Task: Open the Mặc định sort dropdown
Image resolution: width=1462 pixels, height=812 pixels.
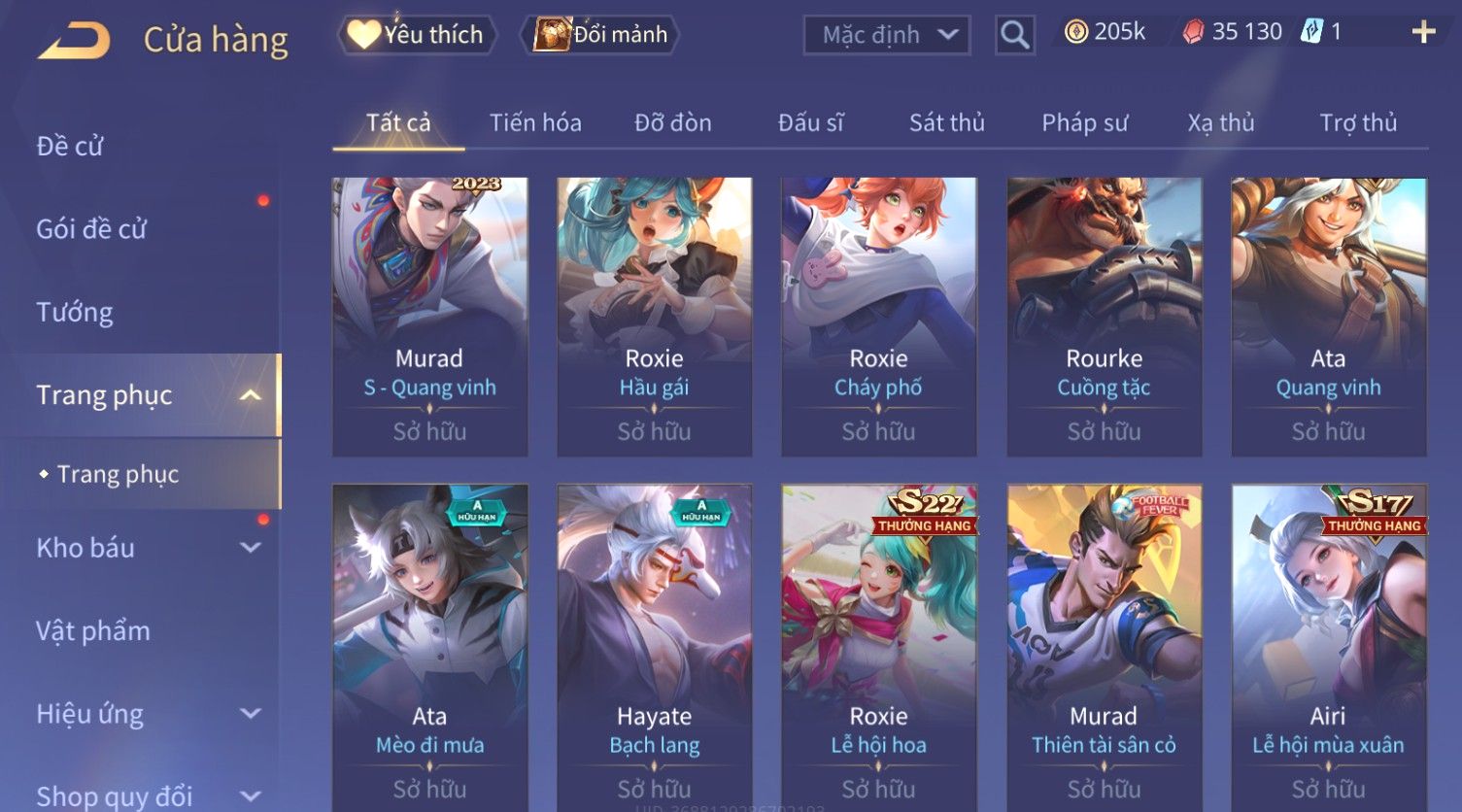Action: [887, 35]
